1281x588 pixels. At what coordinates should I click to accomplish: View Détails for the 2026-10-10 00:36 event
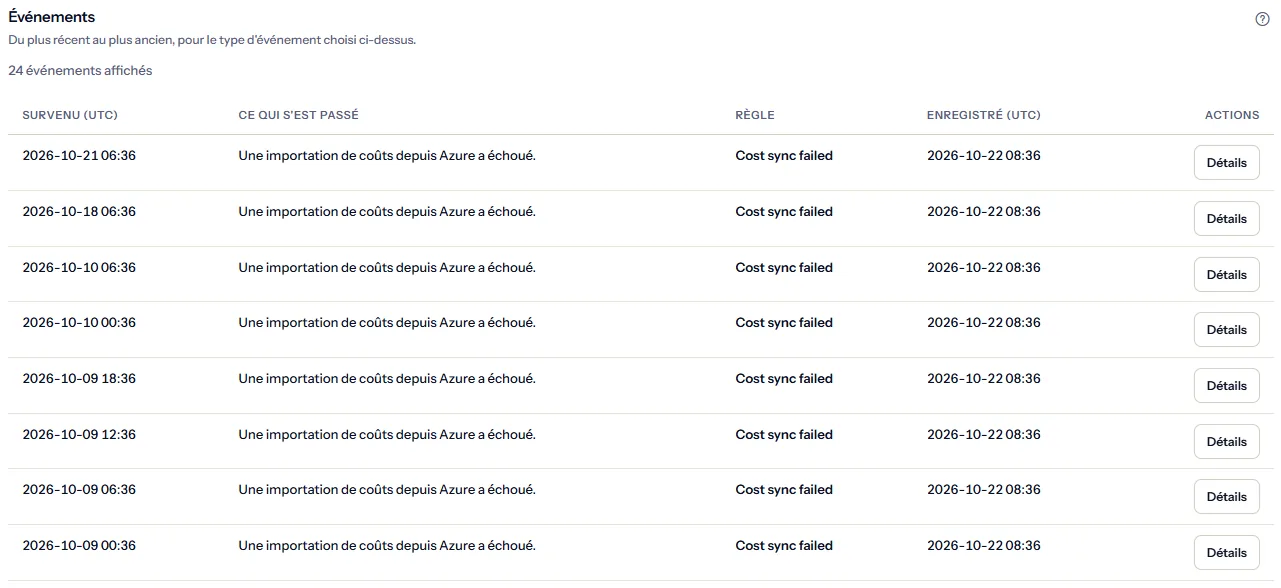click(x=1226, y=330)
